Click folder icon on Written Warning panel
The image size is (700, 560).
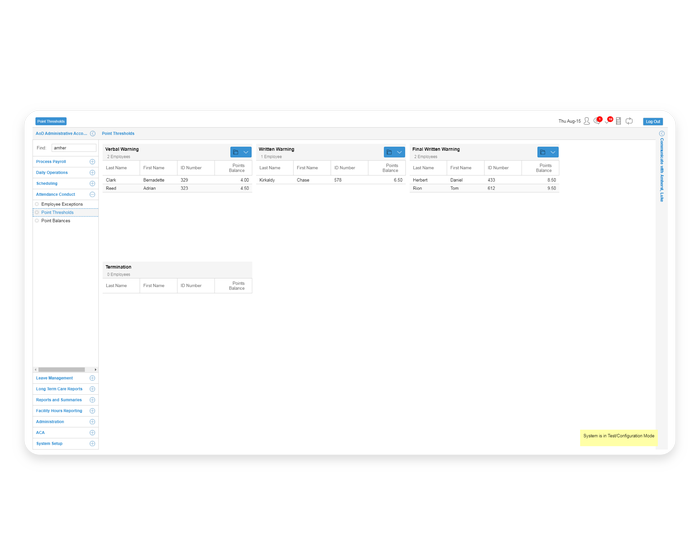pyautogui.click(x=389, y=152)
